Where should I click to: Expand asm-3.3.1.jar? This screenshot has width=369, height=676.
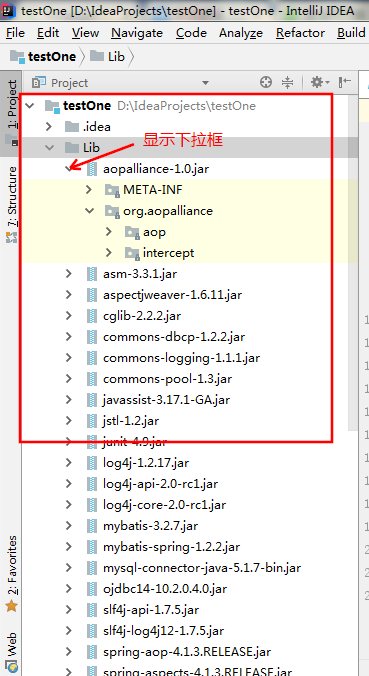(x=69, y=273)
